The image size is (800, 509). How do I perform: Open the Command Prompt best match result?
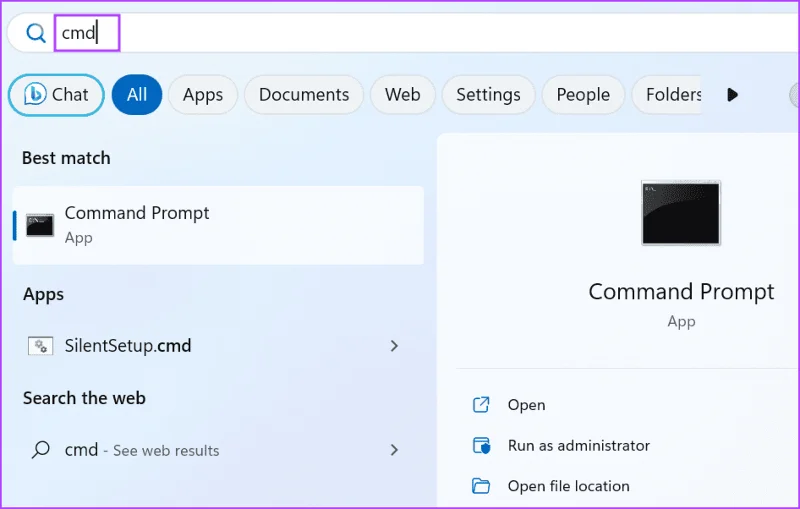point(218,225)
